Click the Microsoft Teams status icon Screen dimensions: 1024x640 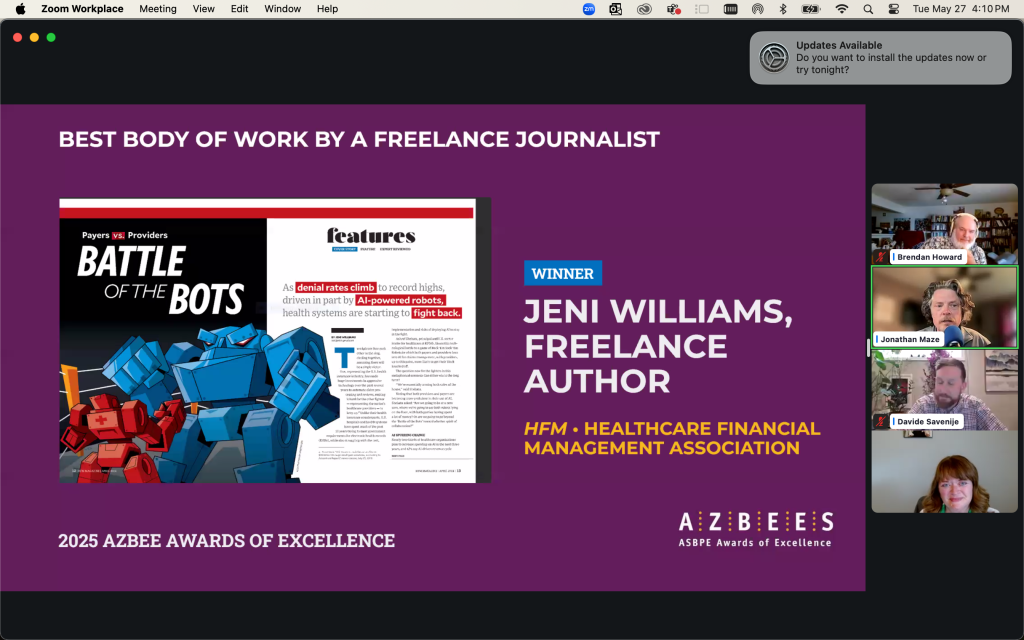tap(673, 9)
